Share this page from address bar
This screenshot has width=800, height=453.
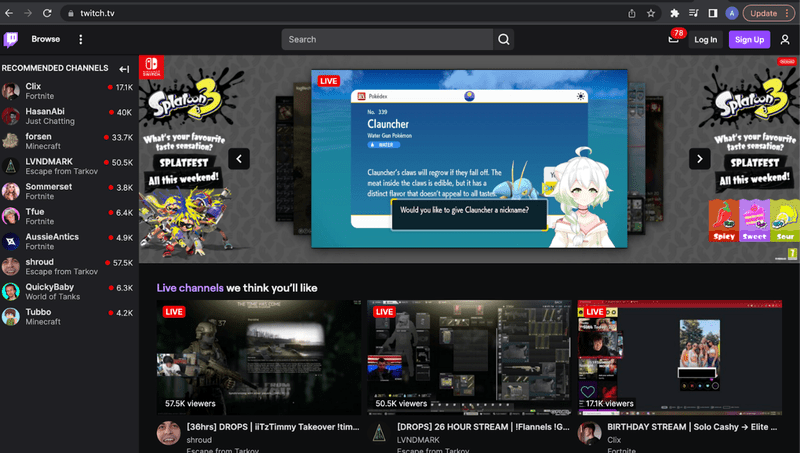point(632,13)
